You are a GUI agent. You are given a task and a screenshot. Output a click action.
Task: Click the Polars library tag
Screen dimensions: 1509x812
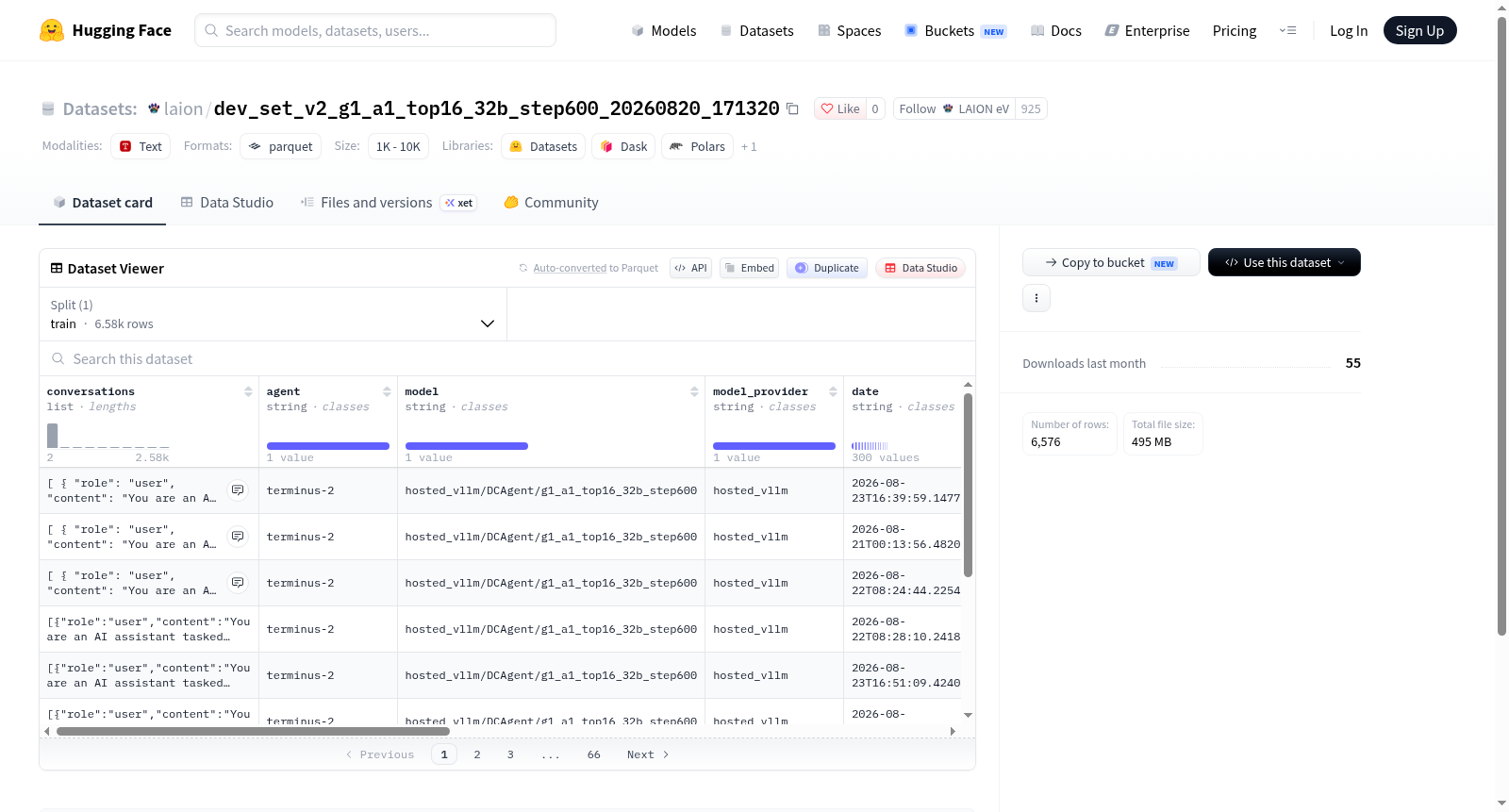click(x=698, y=146)
